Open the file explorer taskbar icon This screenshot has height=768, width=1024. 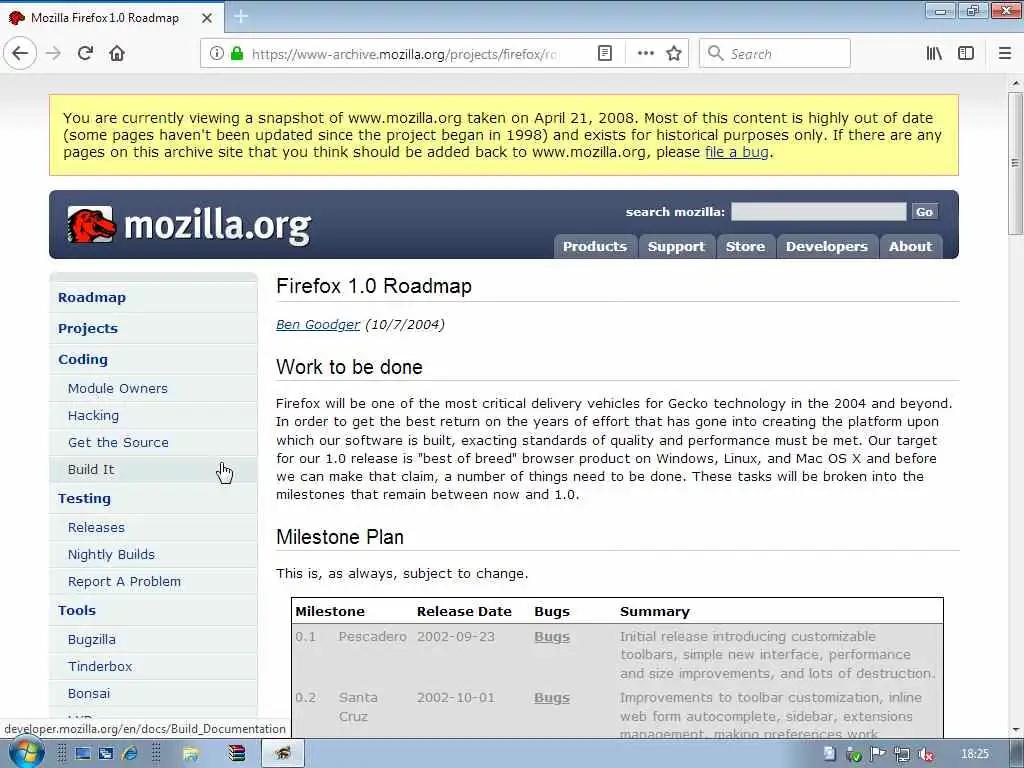pyautogui.click(x=191, y=754)
